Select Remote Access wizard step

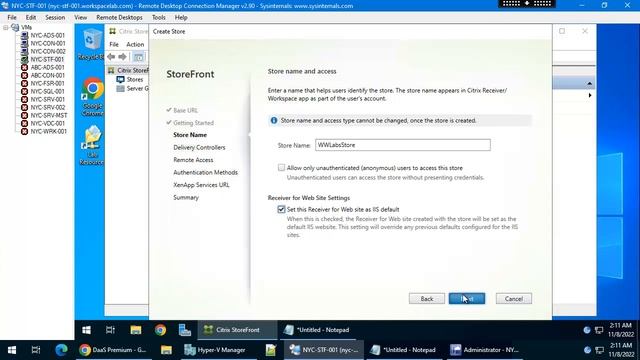(193, 160)
